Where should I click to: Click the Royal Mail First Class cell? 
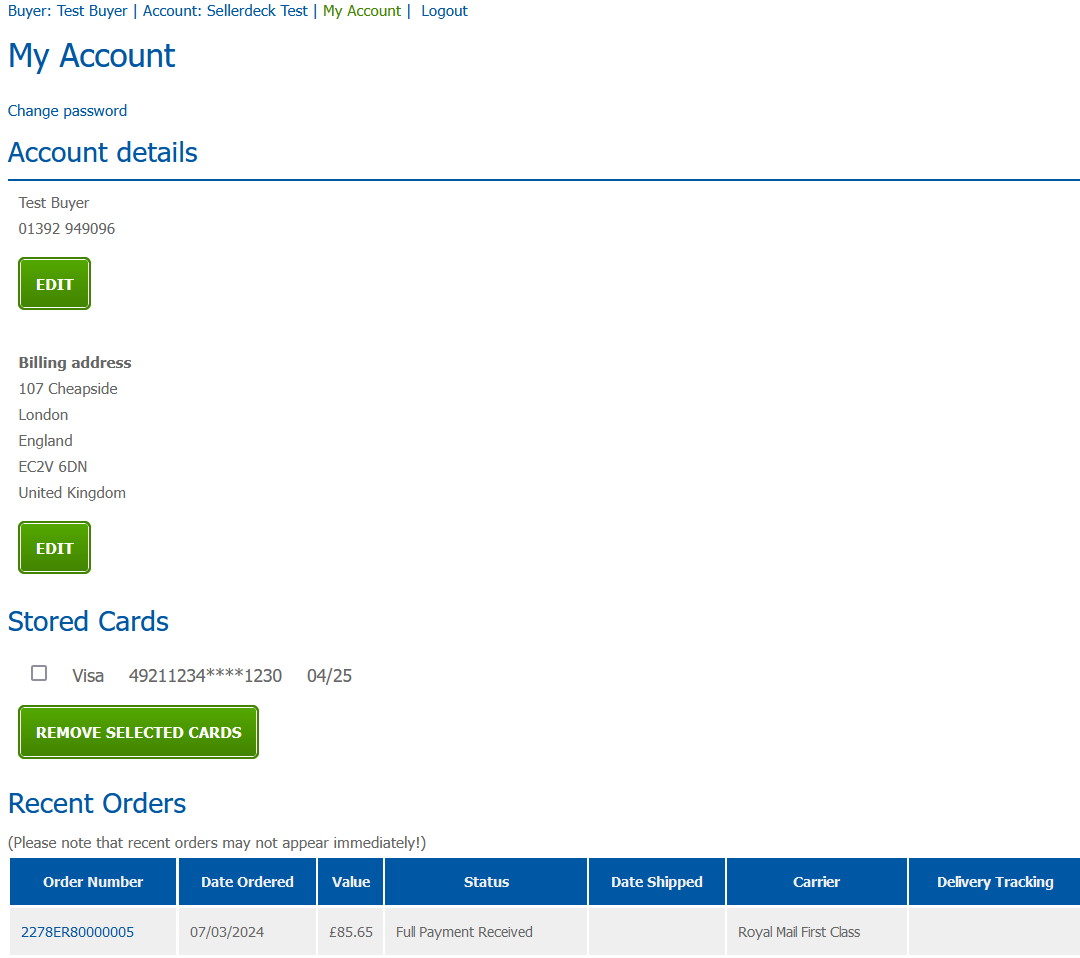(798, 932)
